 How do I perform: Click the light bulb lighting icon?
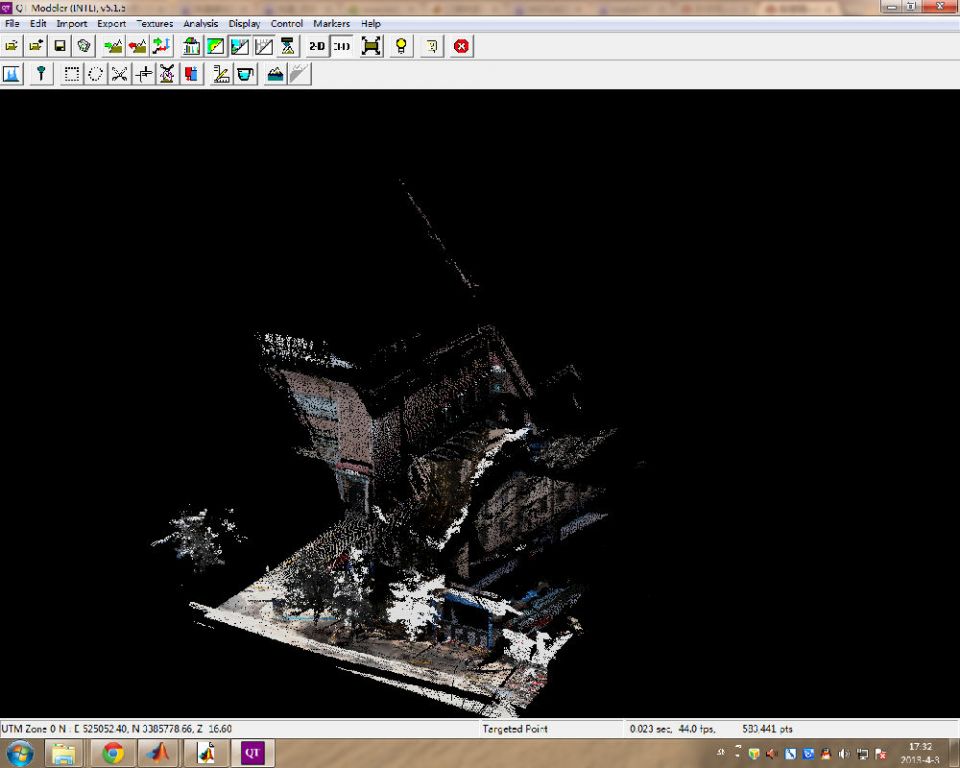[x=401, y=46]
